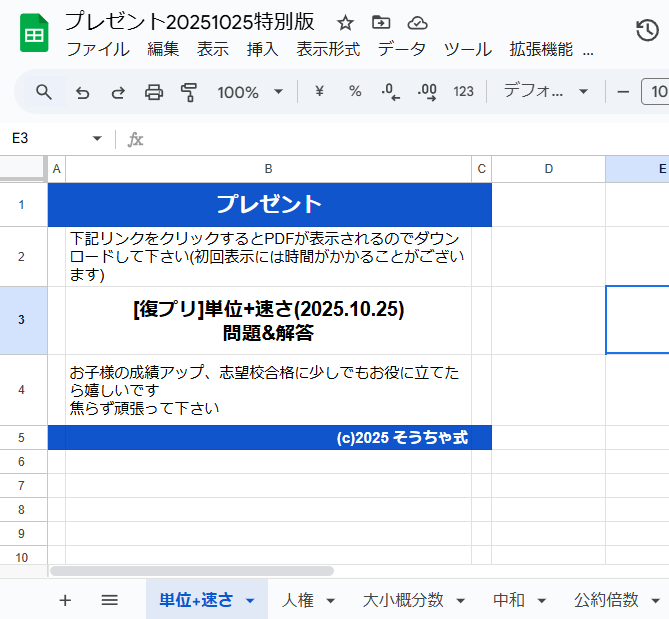Expand the name box dropdown arrow

[97, 138]
